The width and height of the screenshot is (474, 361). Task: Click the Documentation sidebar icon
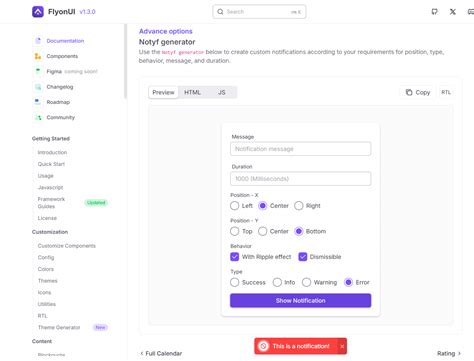click(x=38, y=41)
